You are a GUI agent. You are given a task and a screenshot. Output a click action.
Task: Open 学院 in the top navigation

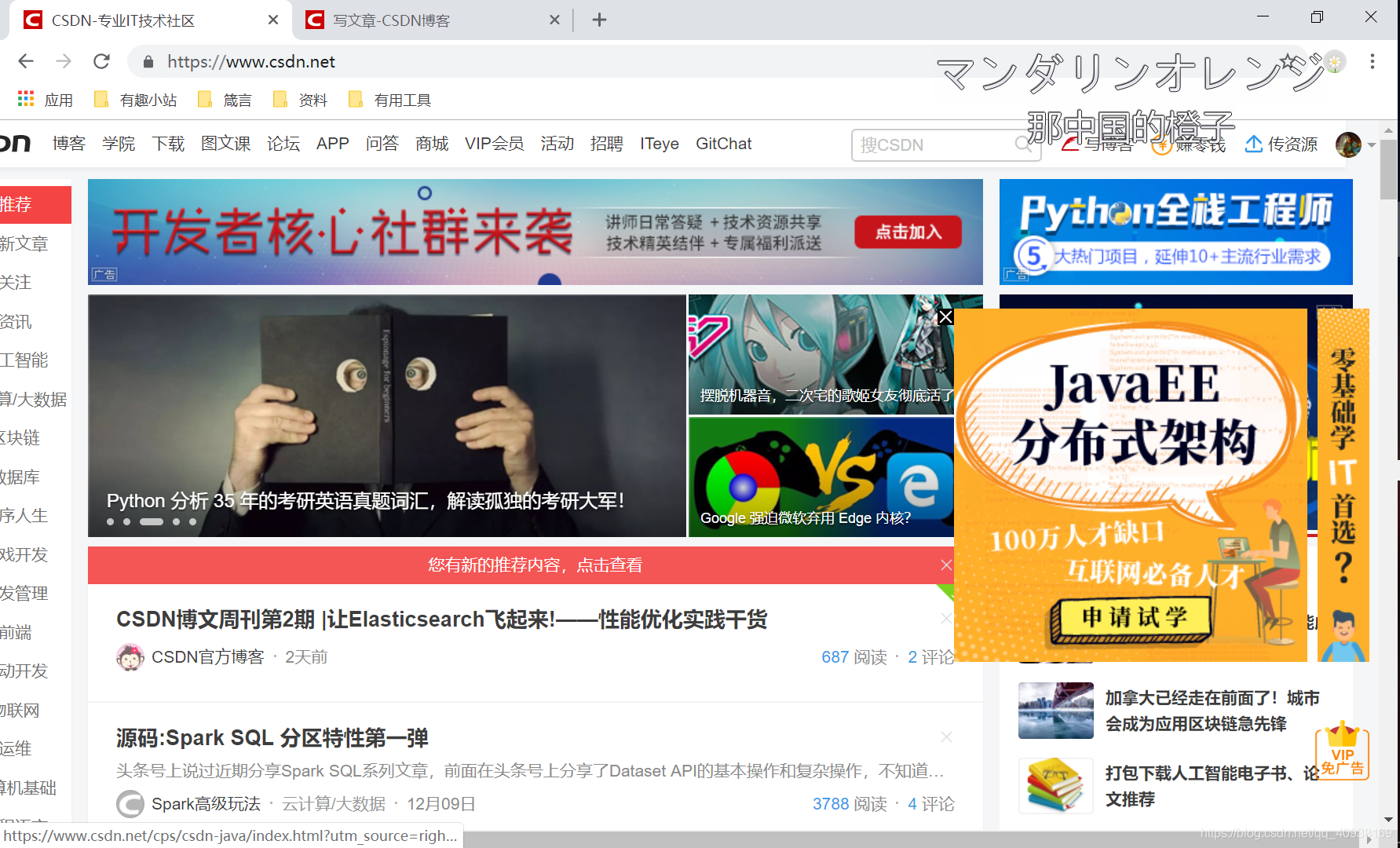pos(119,144)
